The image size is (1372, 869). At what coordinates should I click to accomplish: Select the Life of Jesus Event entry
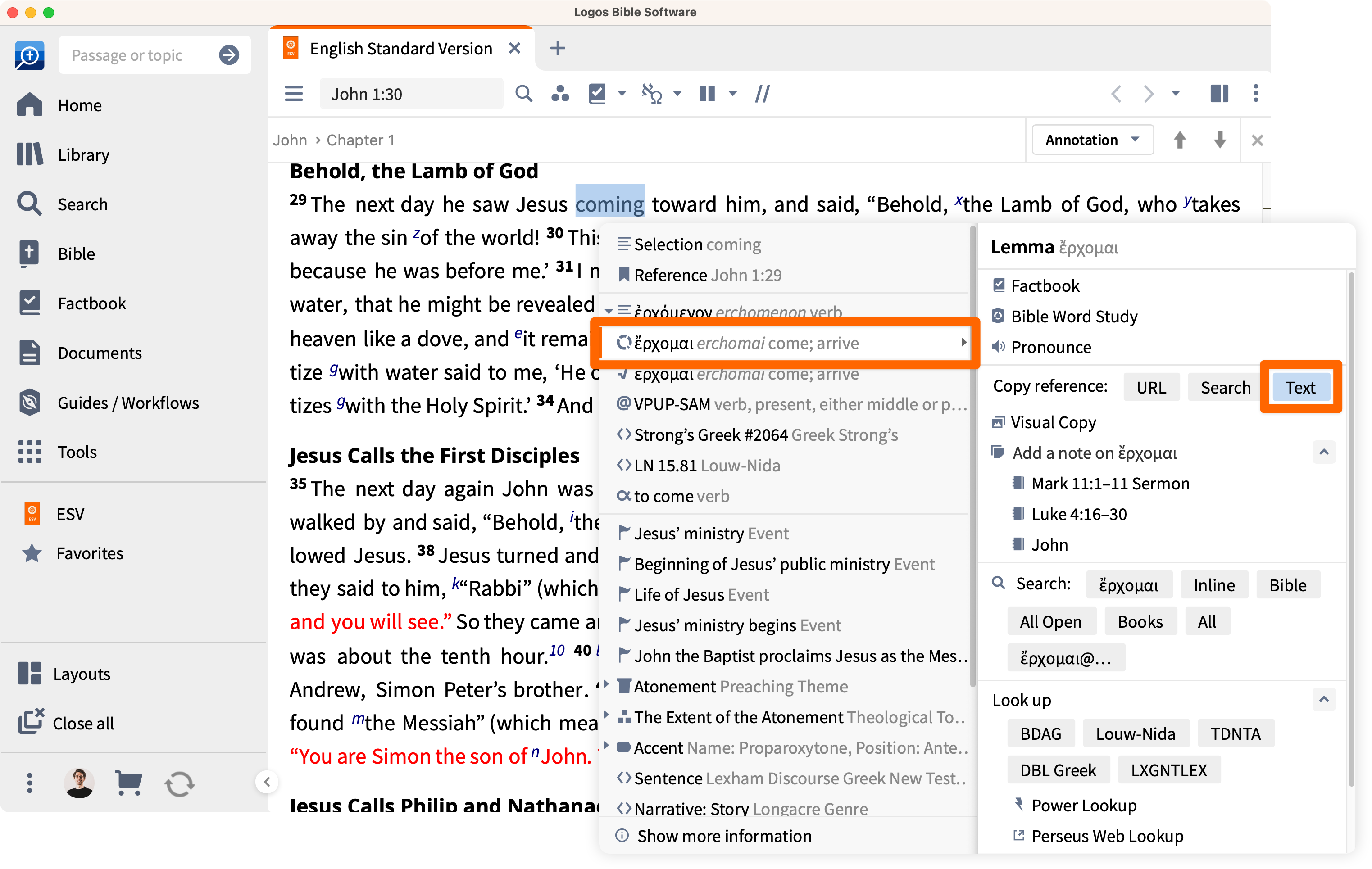(x=785, y=594)
